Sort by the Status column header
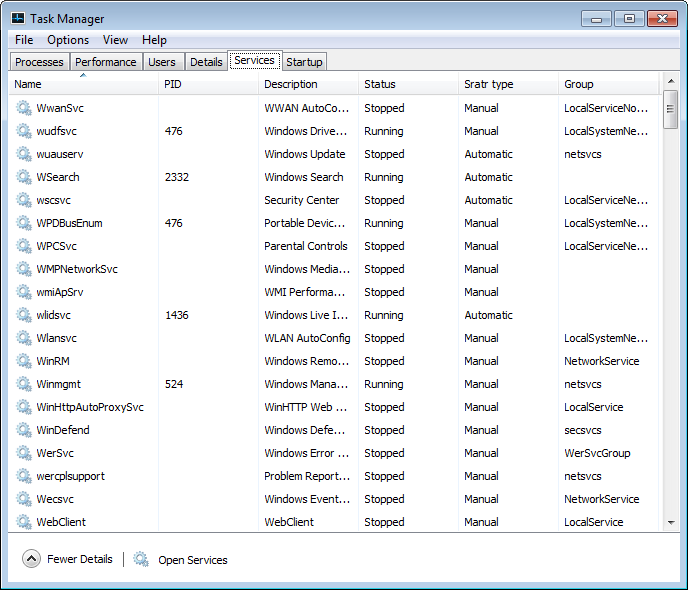 pyautogui.click(x=408, y=84)
